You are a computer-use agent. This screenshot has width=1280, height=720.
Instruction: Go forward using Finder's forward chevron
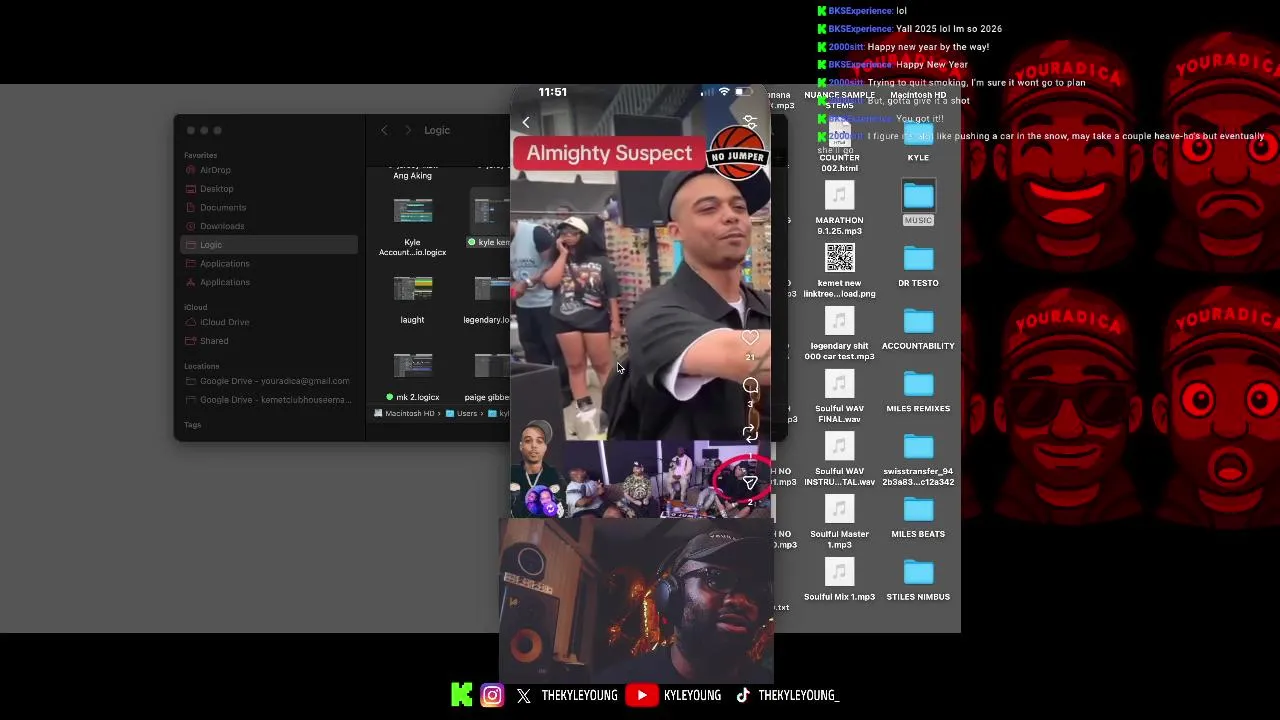point(408,130)
